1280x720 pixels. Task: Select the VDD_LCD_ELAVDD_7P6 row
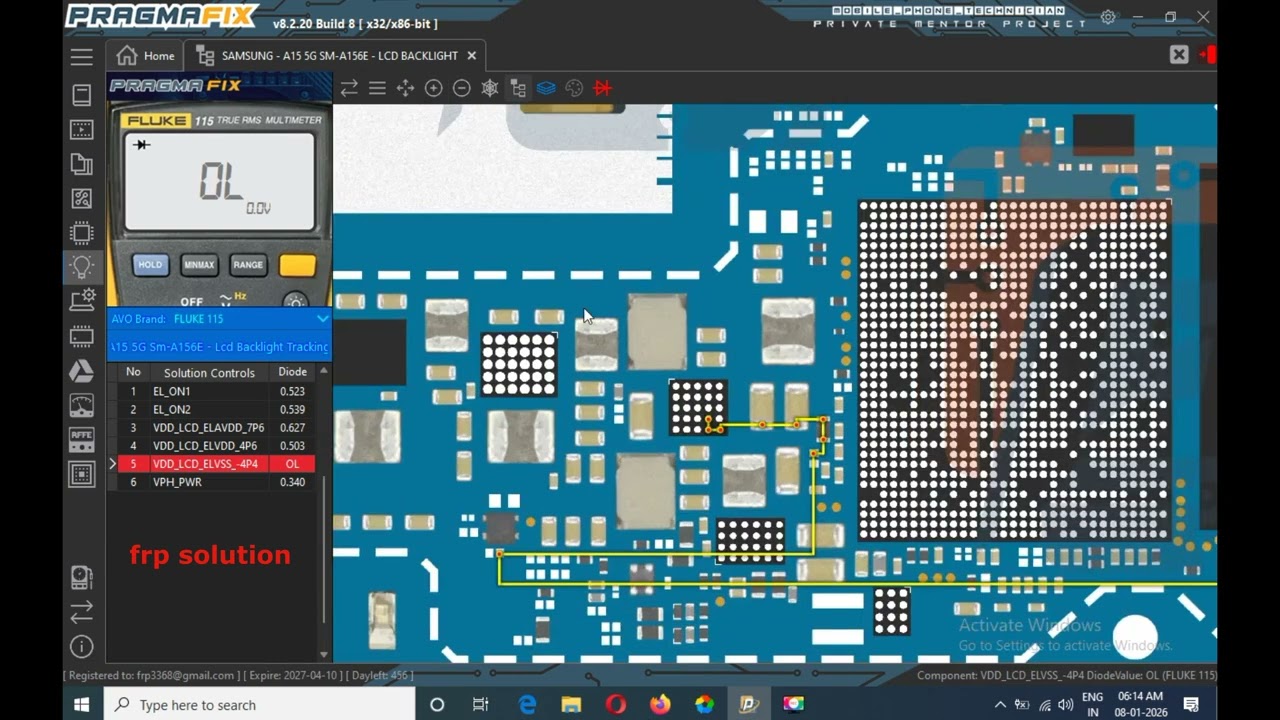(x=211, y=427)
